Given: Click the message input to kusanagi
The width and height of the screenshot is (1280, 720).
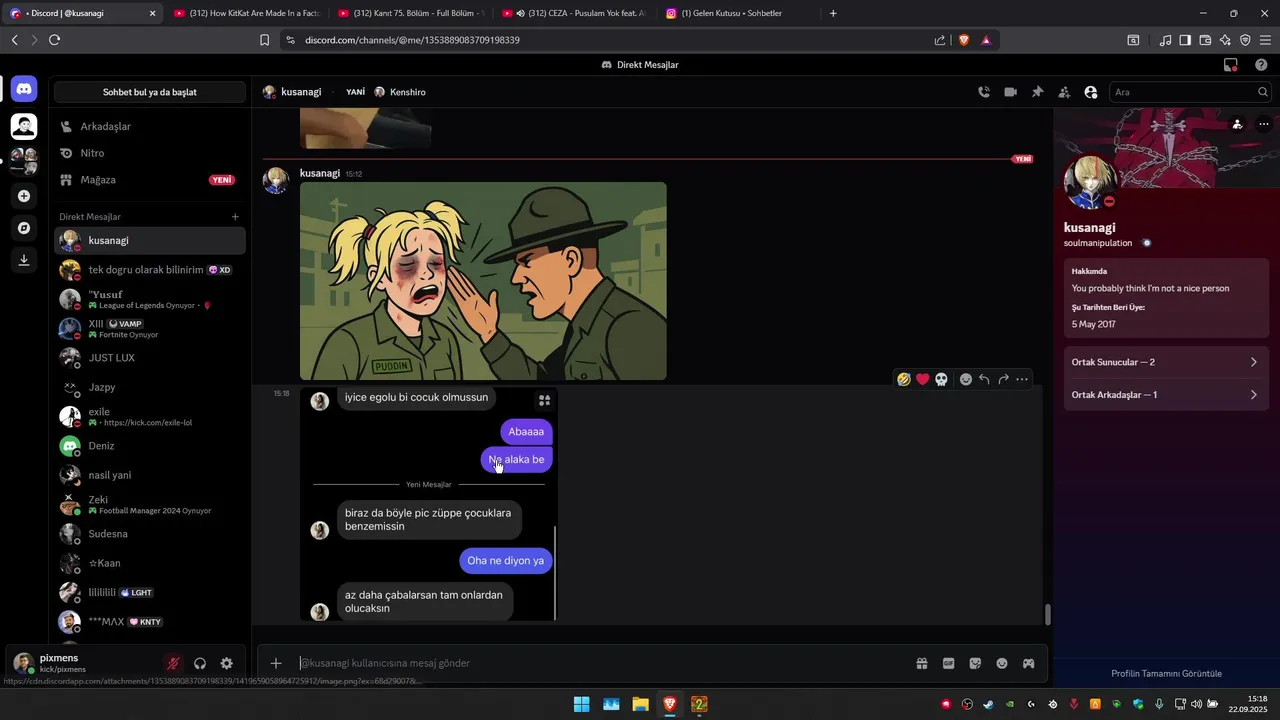Looking at the screenshot, I should (x=600, y=663).
